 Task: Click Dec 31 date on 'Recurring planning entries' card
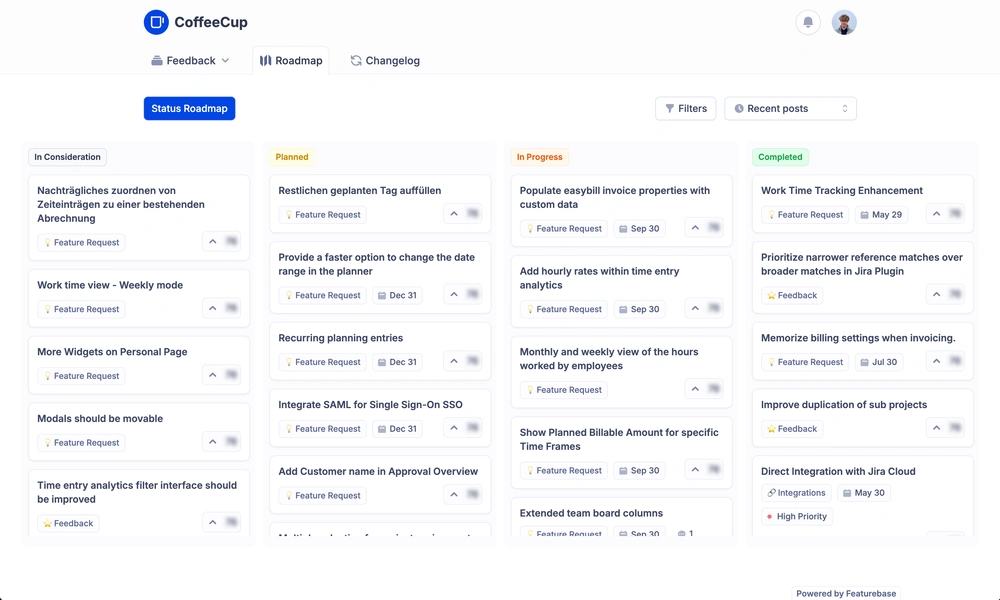click(397, 362)
